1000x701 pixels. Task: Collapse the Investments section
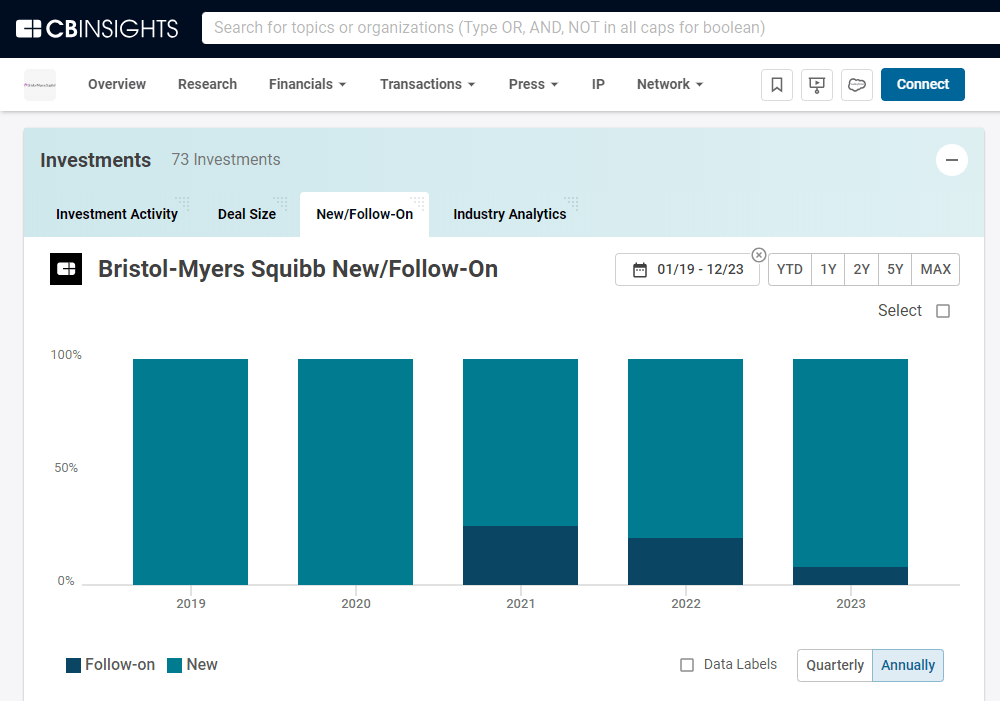coord(952,160)
